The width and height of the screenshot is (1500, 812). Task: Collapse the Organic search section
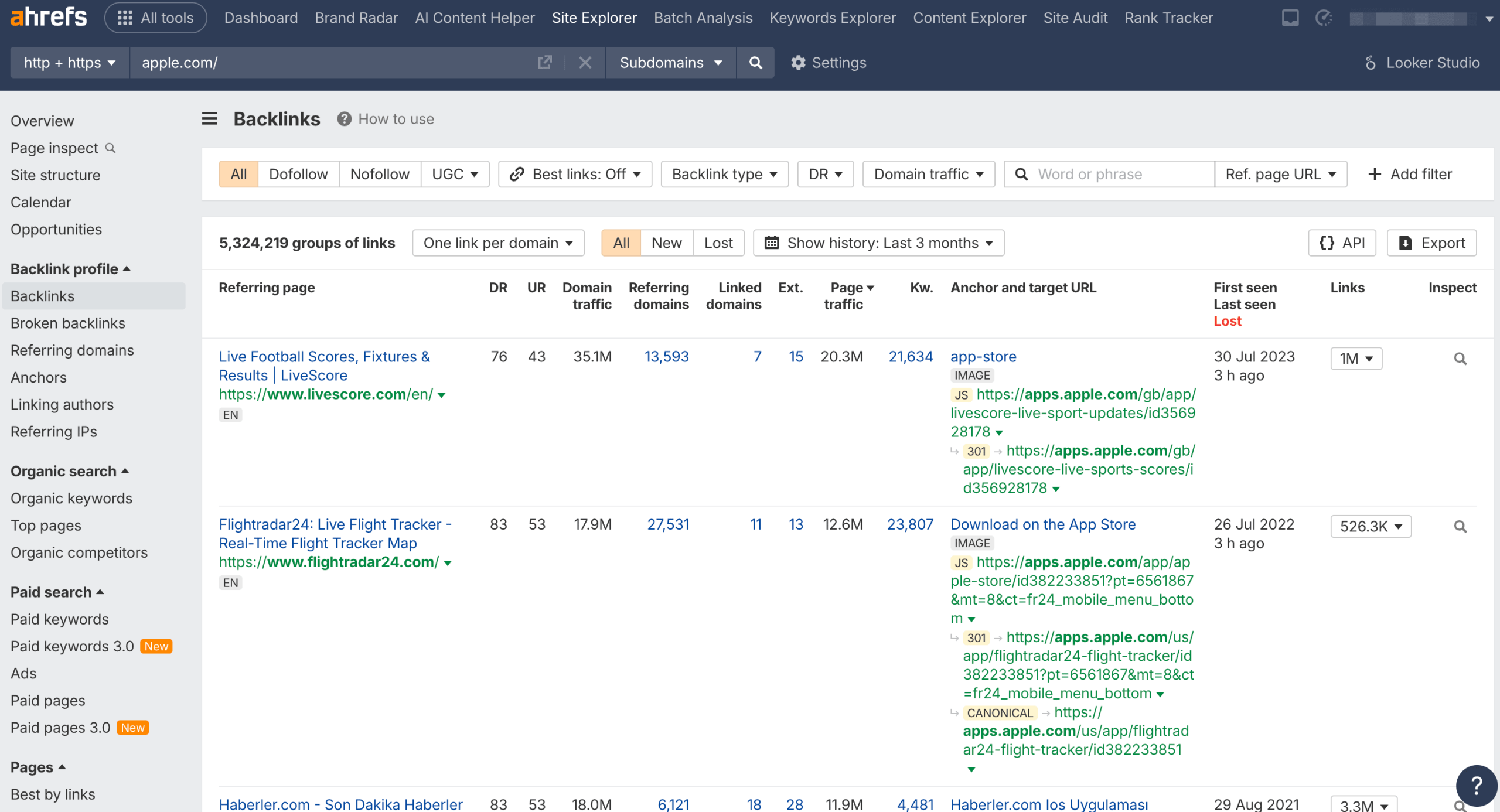click(70, 471)
